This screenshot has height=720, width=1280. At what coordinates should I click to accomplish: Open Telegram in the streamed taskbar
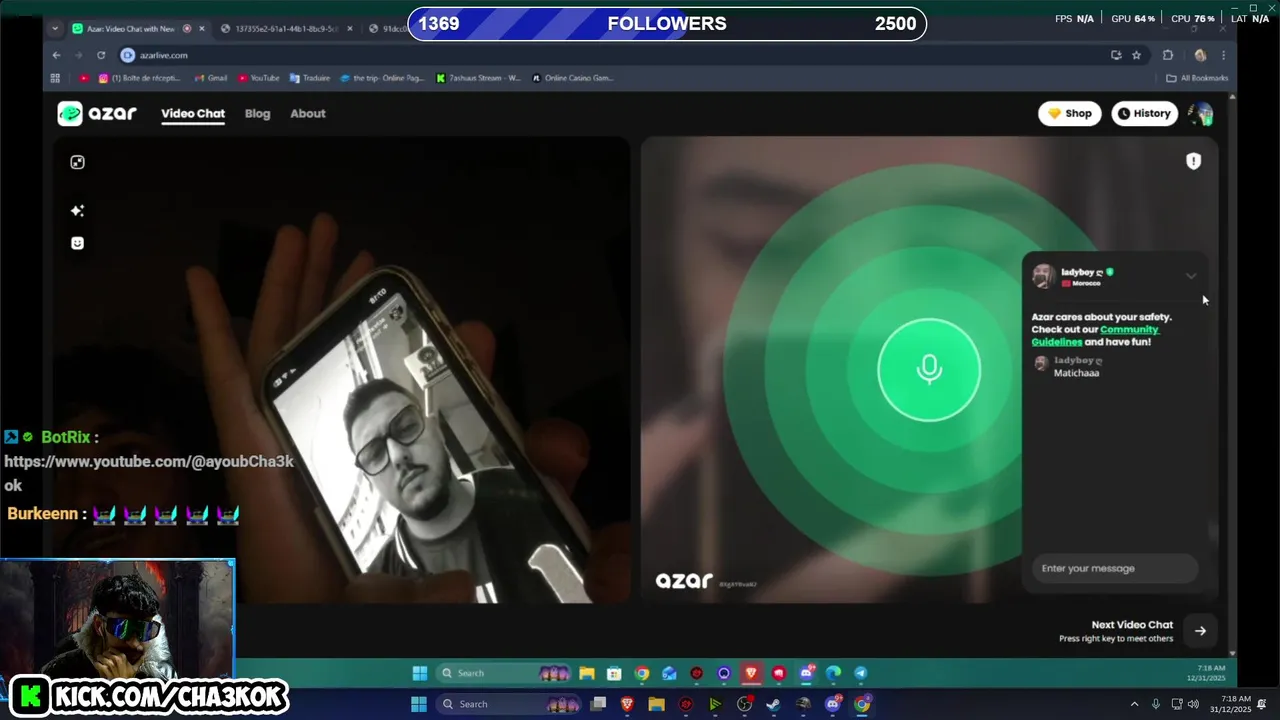861,673
